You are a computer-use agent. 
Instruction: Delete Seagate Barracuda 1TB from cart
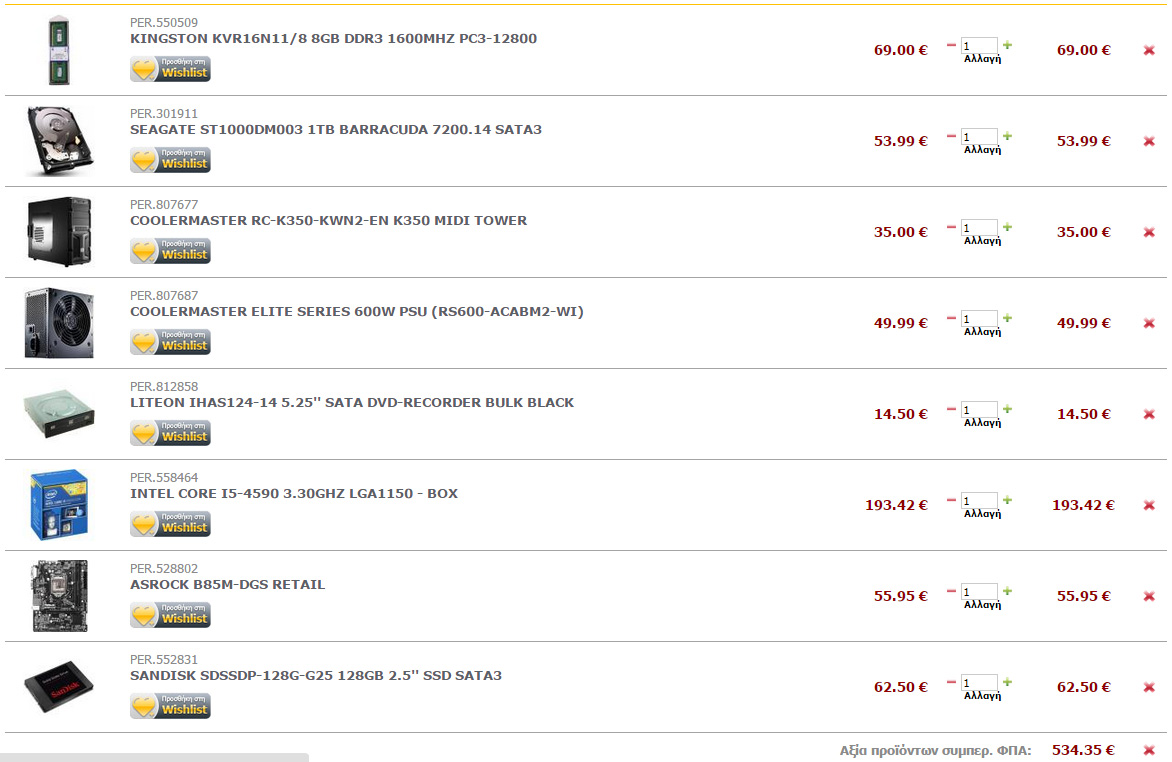tap(1149, 141)
